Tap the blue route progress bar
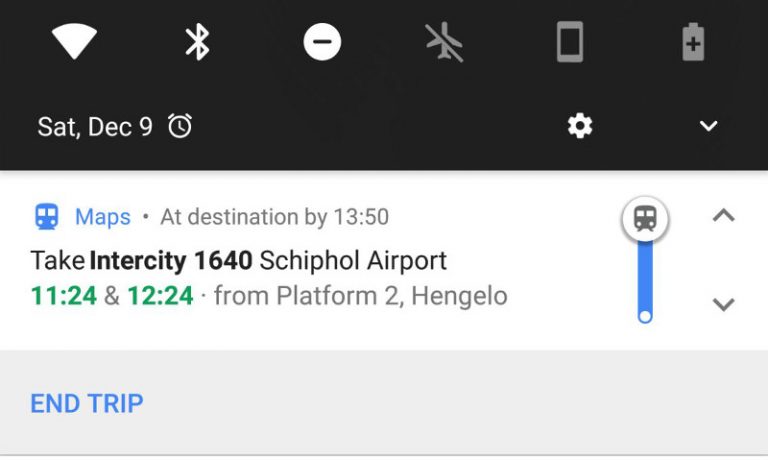 point(645,275)
